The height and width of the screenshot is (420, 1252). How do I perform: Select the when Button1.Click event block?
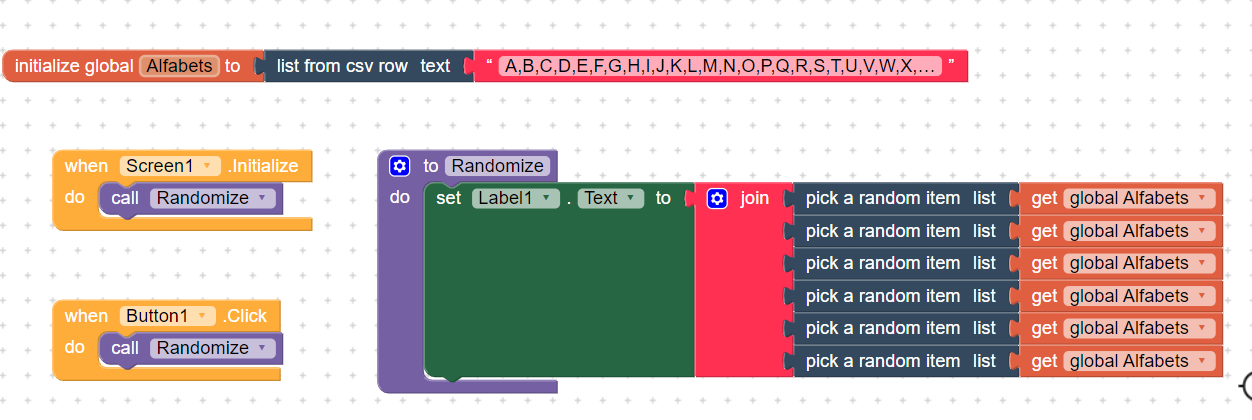pos(85,316)
